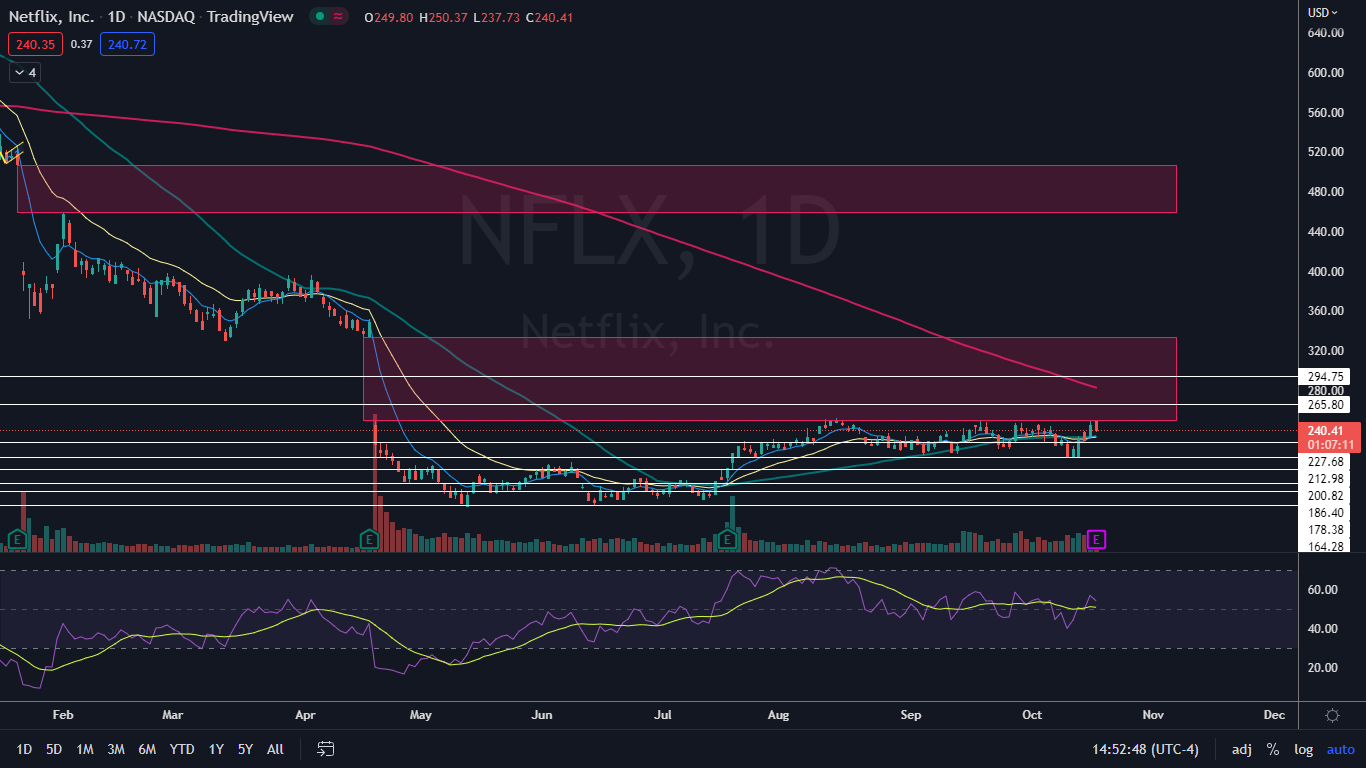Image resolution: width=1366 pixels, height=768 pixels.
Task: Select the 5Y time range
Action: pos(245,749)
